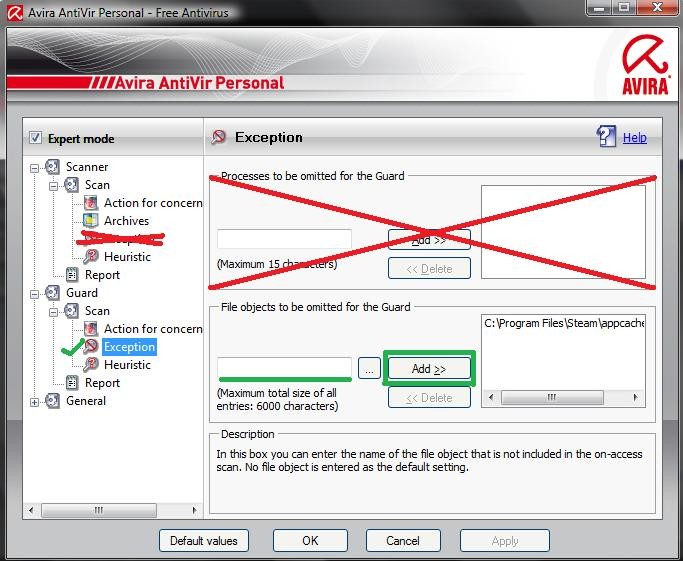Expand the General tree node
The image size is (683, 561).
click(36, 401)
